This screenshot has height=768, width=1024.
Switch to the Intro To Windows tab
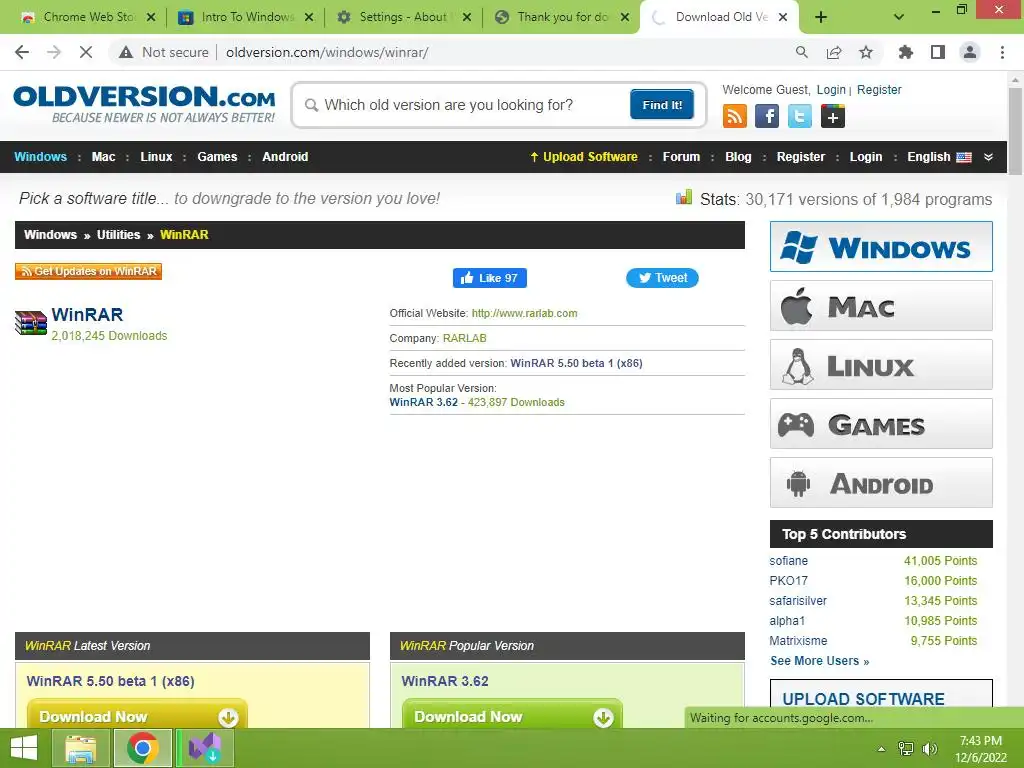(x=245, y=17)
